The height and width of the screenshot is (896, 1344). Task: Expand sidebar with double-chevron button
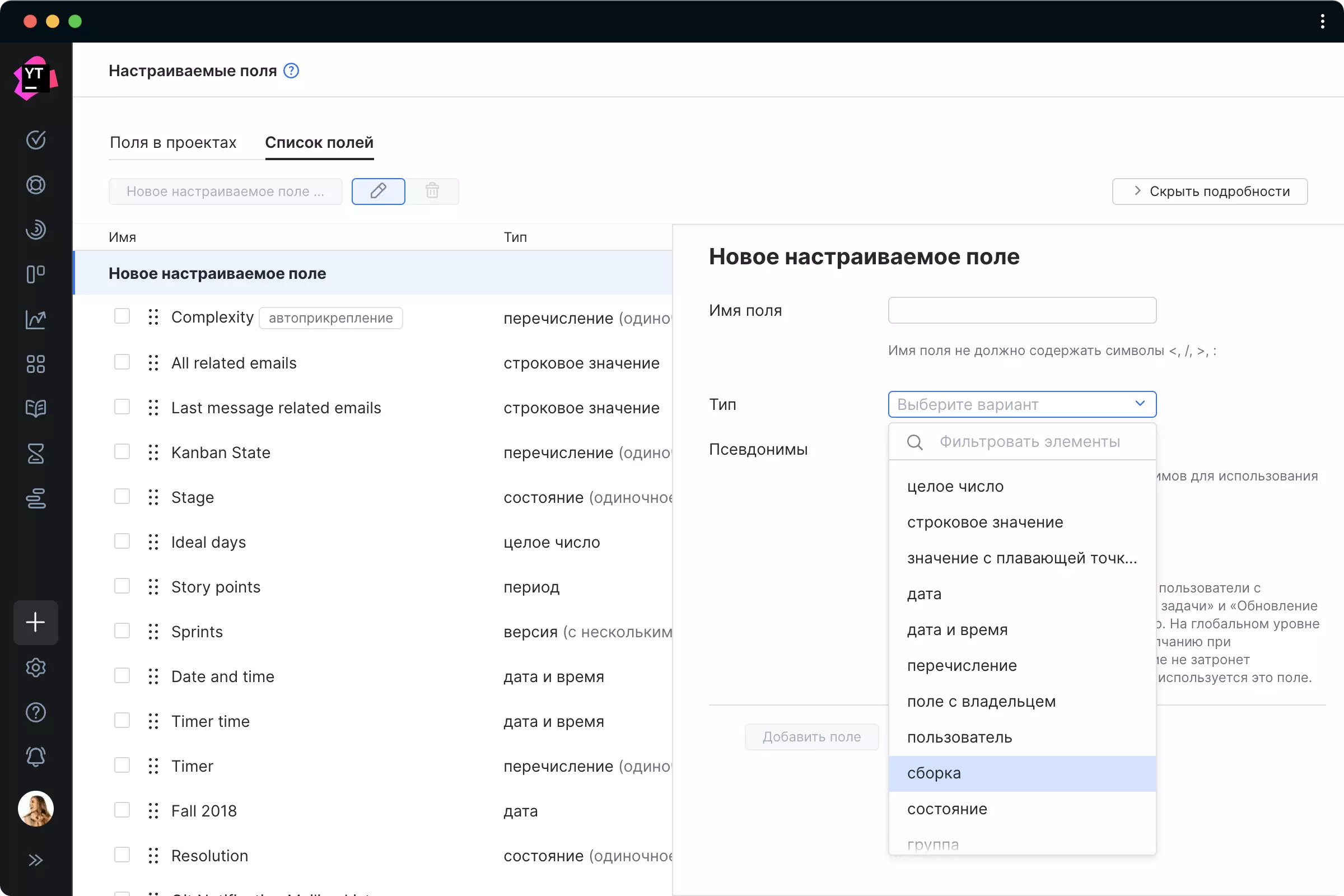(x=35, y=860)
